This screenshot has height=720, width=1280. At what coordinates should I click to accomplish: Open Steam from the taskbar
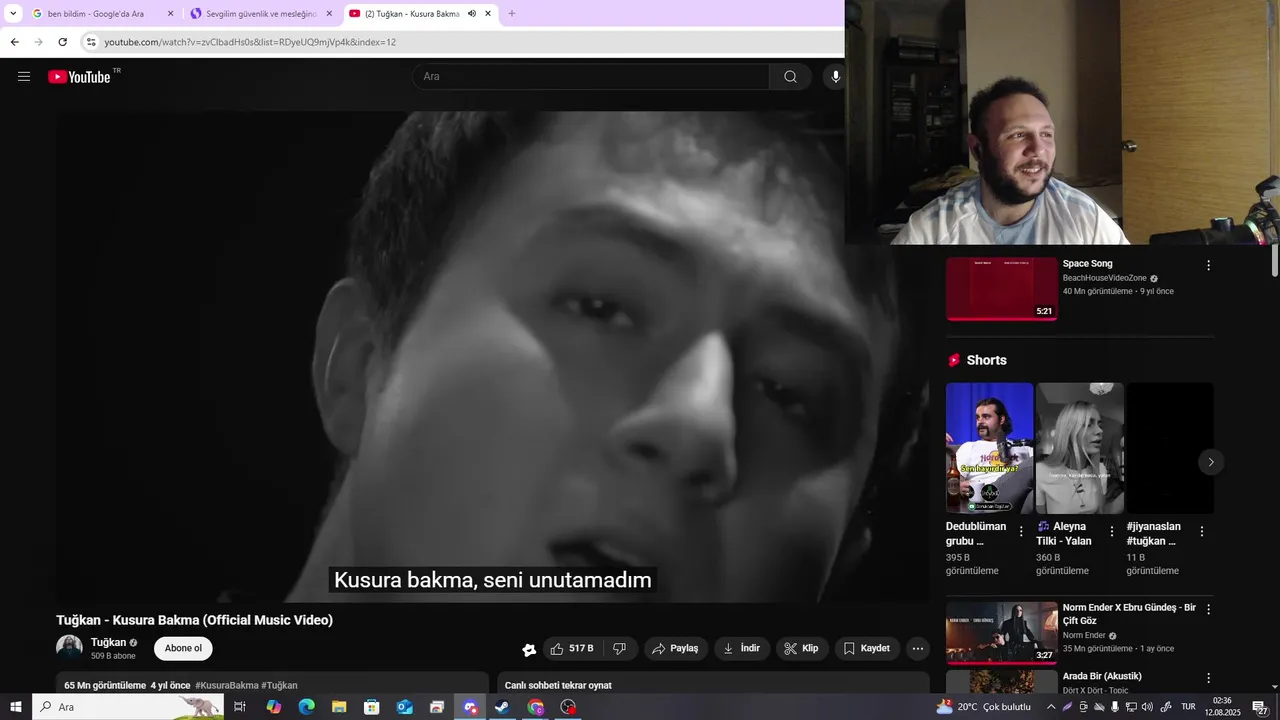(x=502, y=707)
